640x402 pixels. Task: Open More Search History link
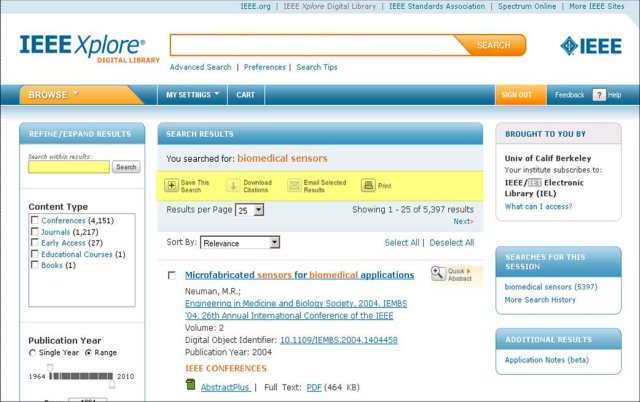point(540,300)
